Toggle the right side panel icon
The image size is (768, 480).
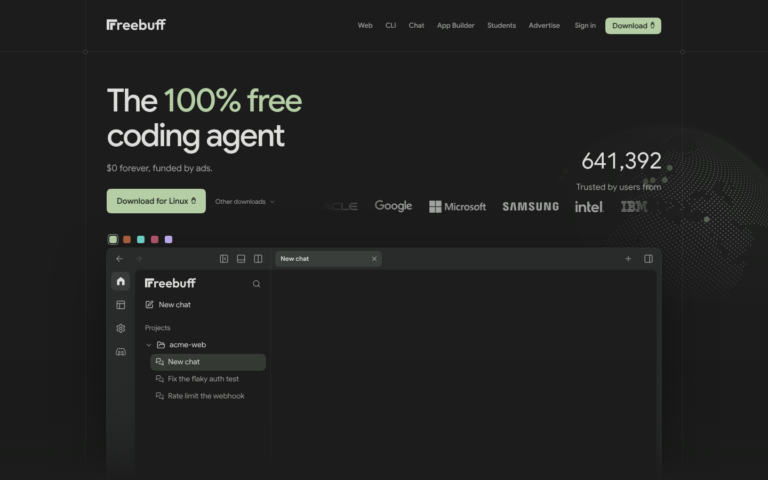648,259
